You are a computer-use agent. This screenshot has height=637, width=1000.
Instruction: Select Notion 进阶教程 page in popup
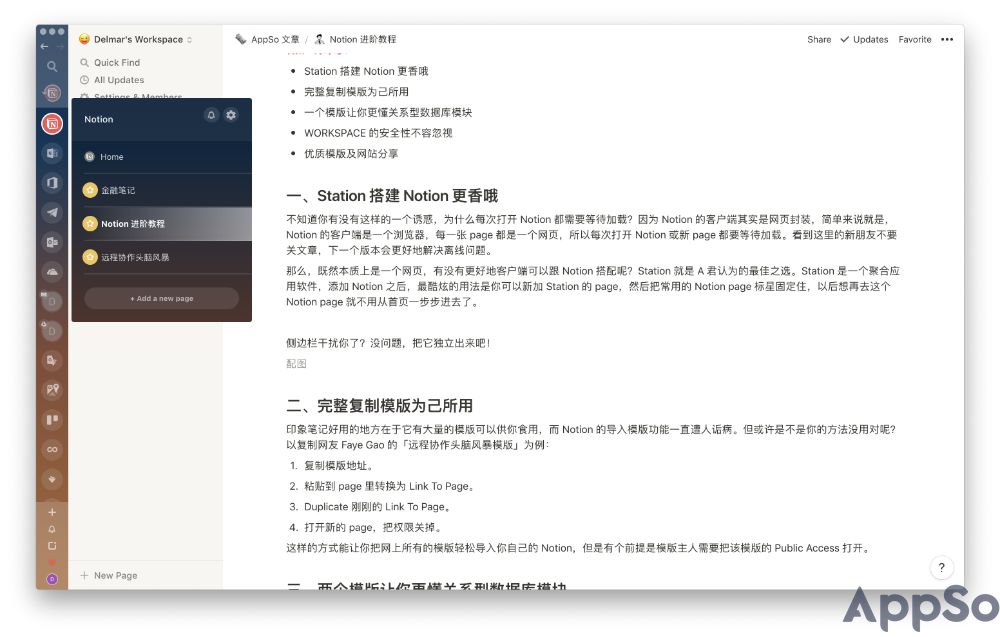(x=162, y=224)
